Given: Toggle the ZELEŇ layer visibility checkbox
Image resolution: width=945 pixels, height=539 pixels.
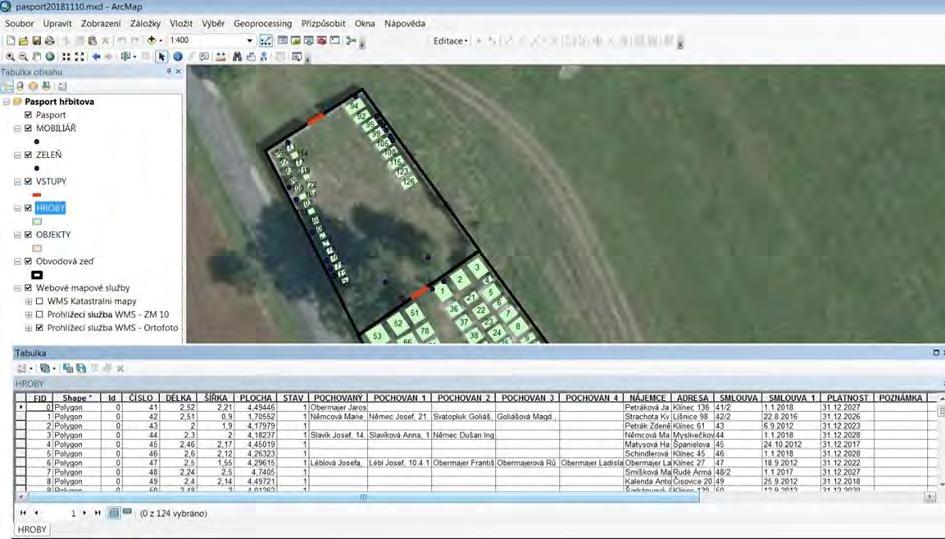Looking at the screenshot, I should pos(28,154).
